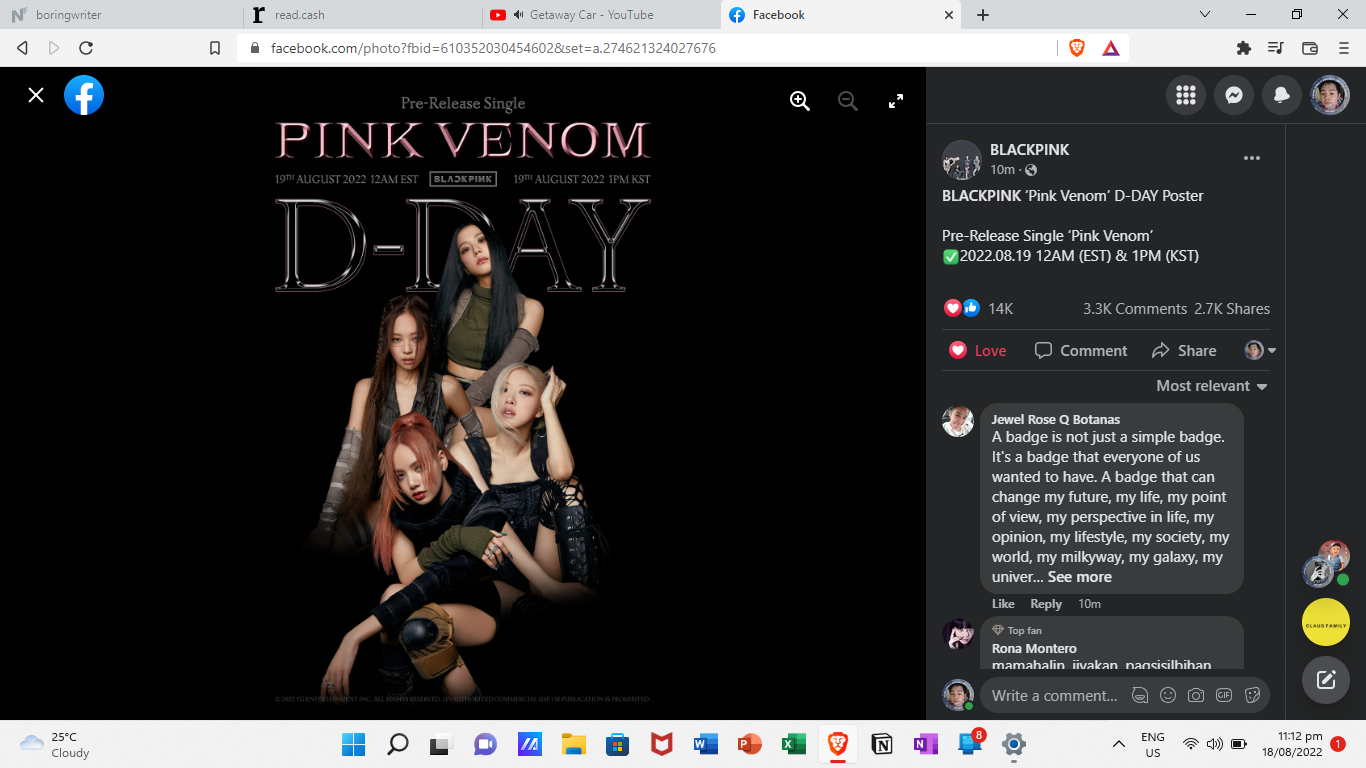The image size is (1366, 768).
Task: Insert an avatar sticker in the comment
Action: (x=1139, y=695)
